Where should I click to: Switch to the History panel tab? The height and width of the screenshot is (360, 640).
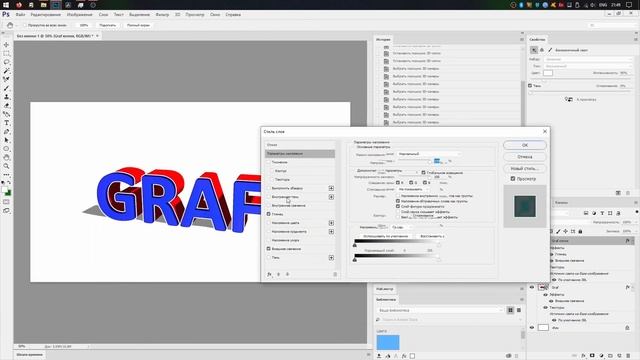tap(383, 40)
